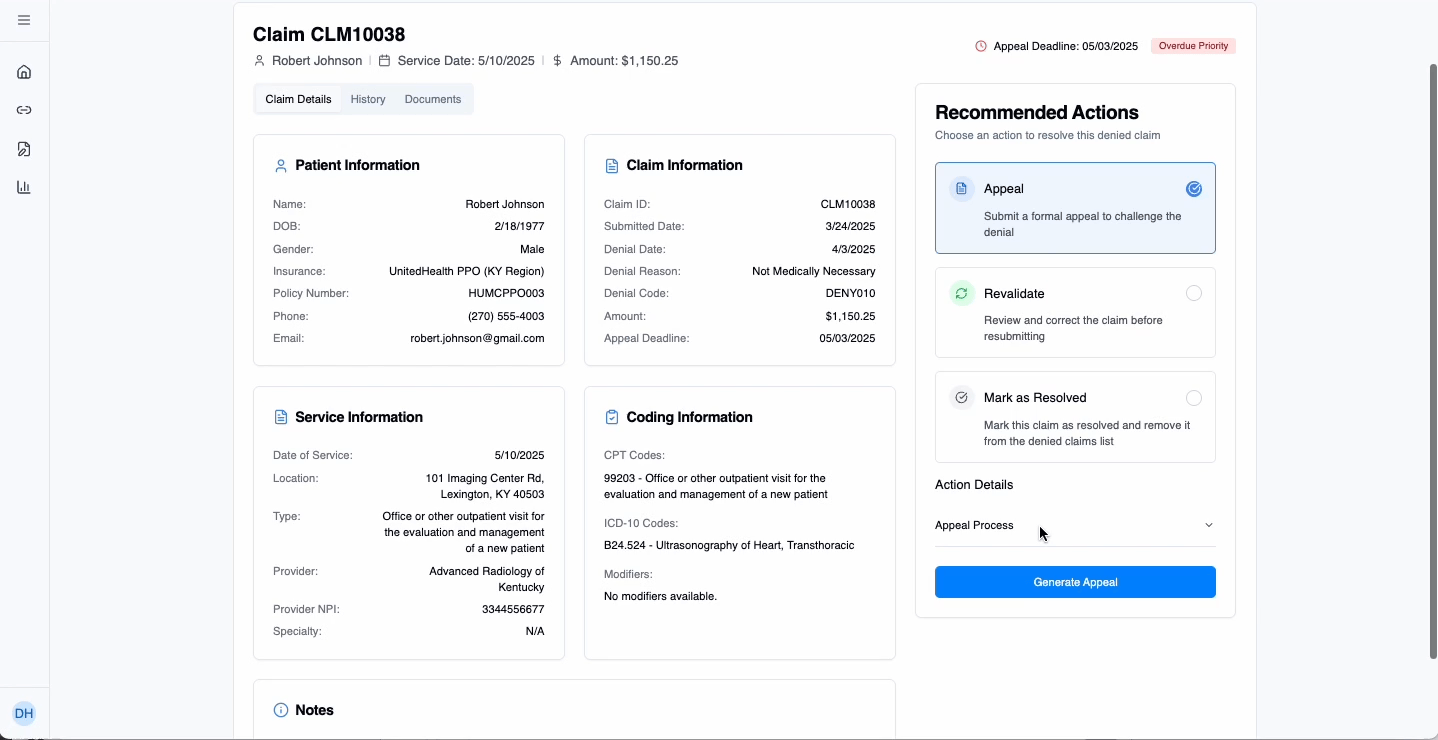This screenshot has height=740, width=1438.
Task: Click the link icon in sidebar
Action: pyautogui.click(x=24, y=110)
